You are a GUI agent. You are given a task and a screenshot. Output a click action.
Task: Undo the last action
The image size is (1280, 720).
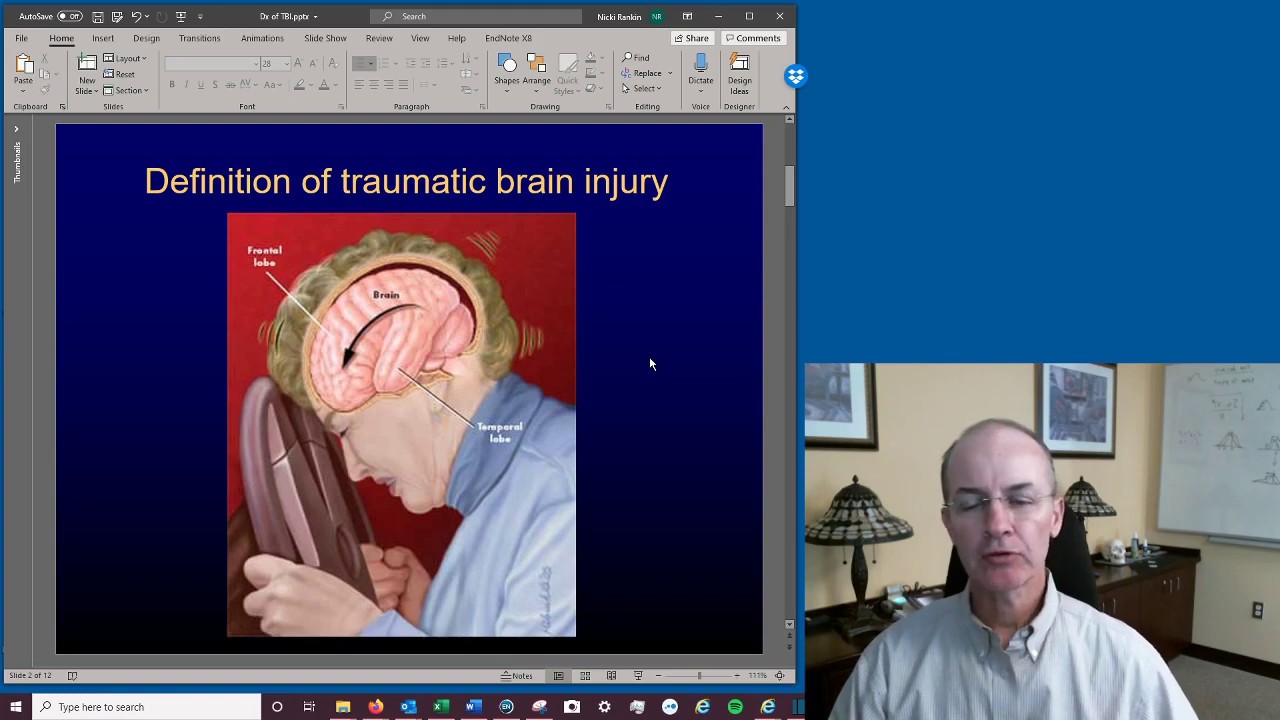(x=136, y=16)
